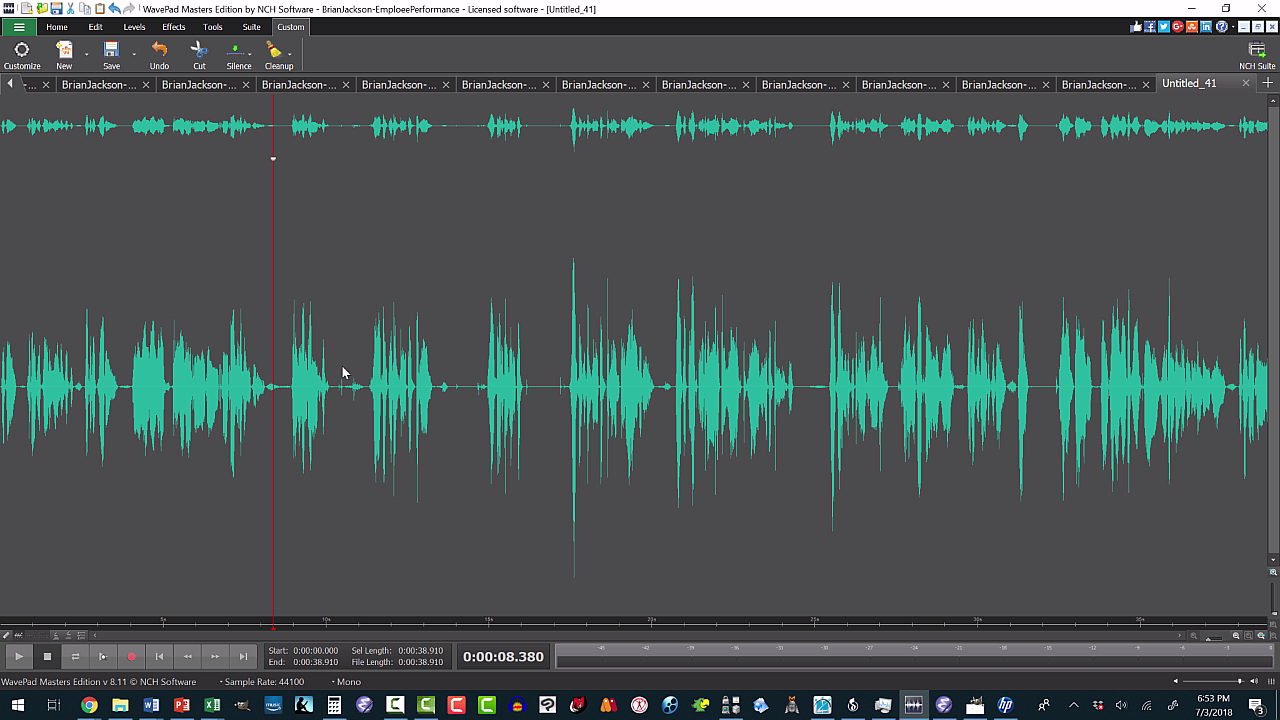Start playback with the Play button
The width and height of the screenshot is (1280, 720).
(x=19, y=656)
